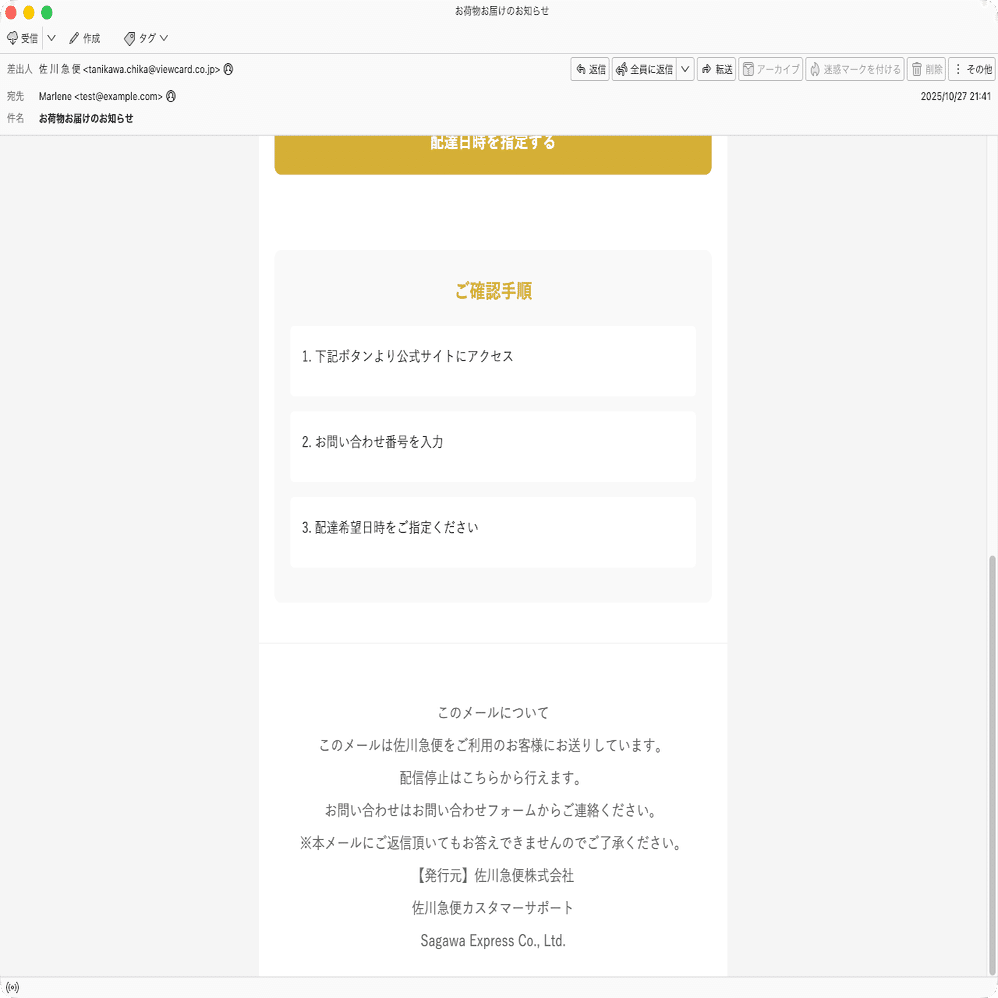Open the sender's contact icon next to viewcard.co.jp
Image resolution: width=998 pixels, height=998 pixels.
pyautogui.click(x=227, y=69)
